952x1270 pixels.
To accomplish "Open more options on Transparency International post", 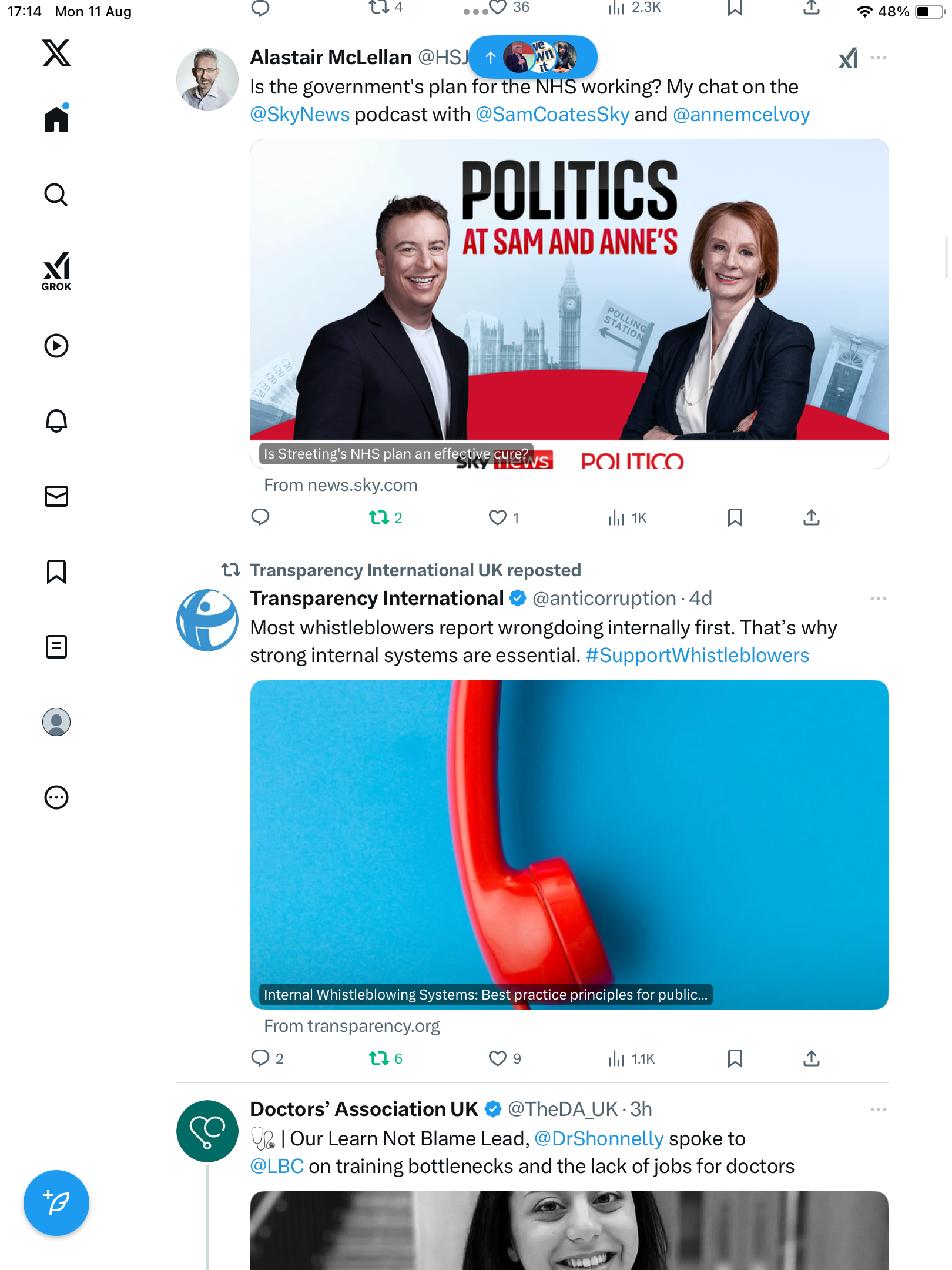I will (x=878, y=599).
